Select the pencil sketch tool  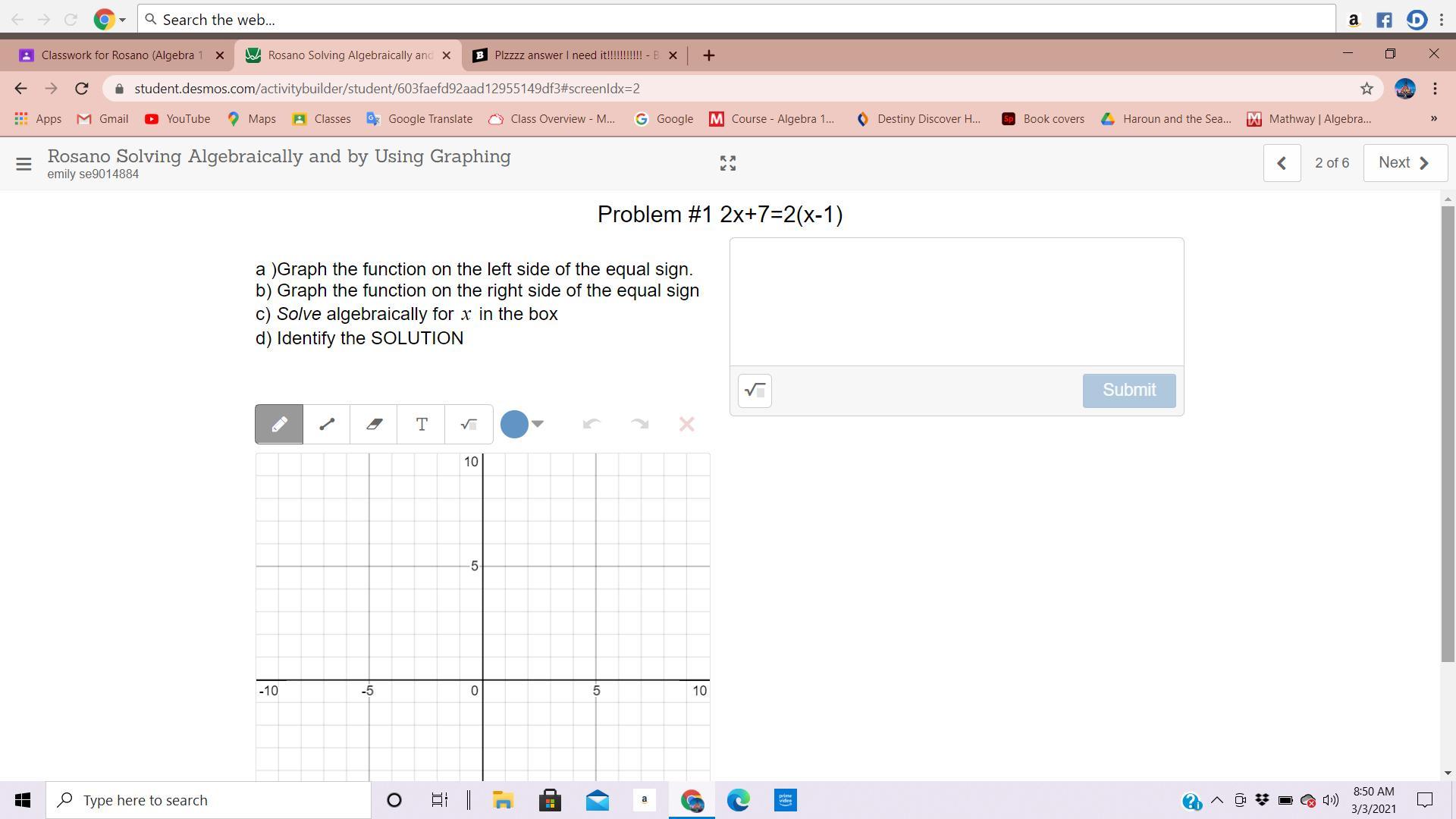point(279,424)
